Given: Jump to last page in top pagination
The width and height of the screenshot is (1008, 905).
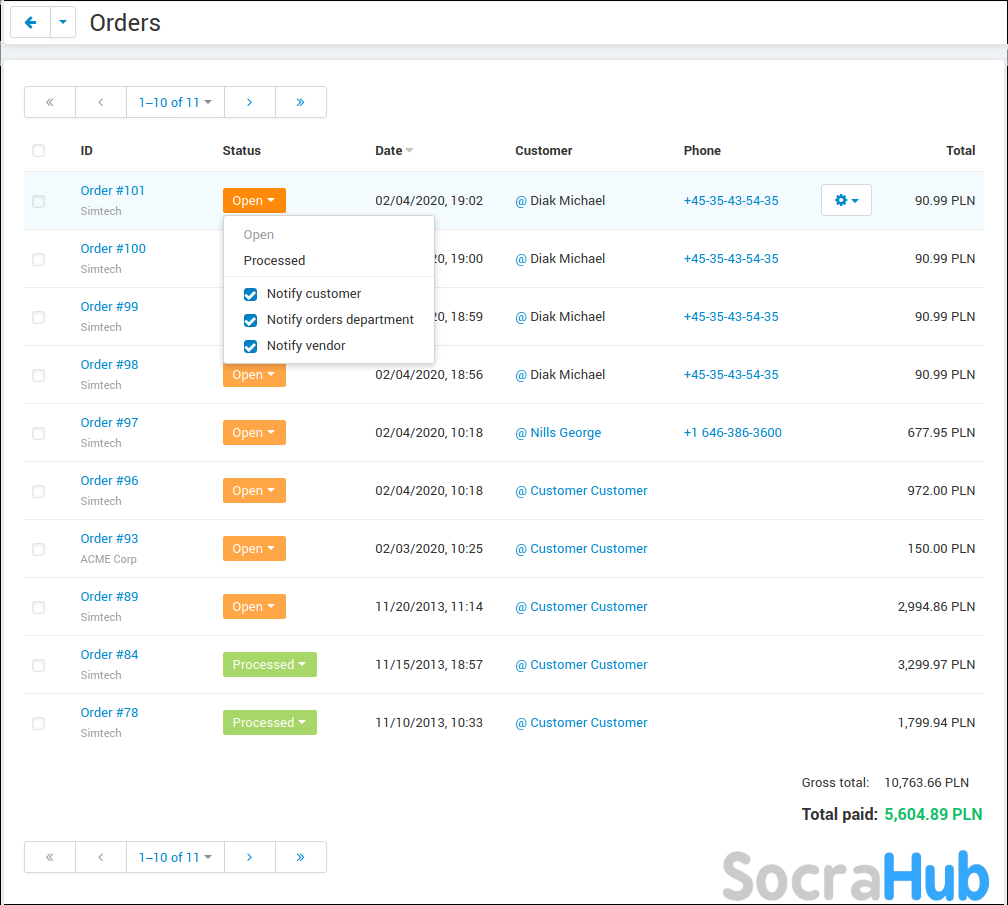Looking at the screenshot, I should tap(300, 102).
